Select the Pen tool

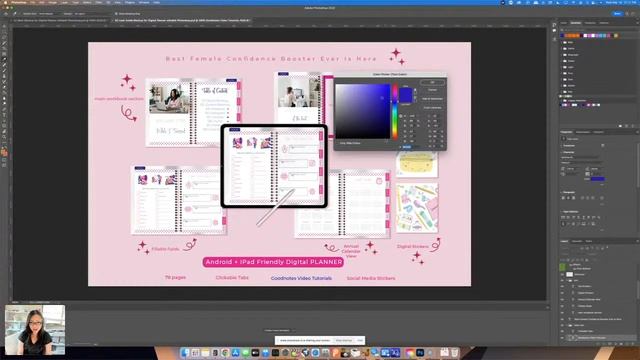point(4,109)
